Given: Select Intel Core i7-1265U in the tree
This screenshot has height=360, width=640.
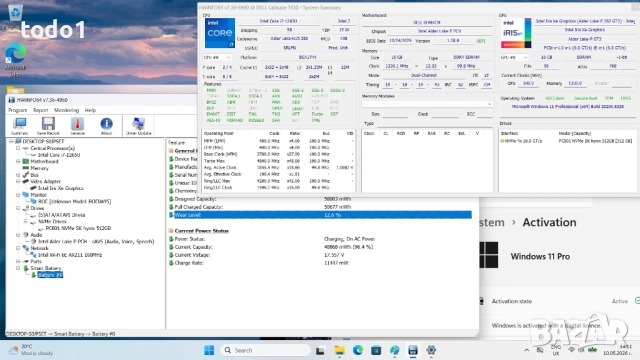Looking at the screenshot, I should click(x=59, y=155).
